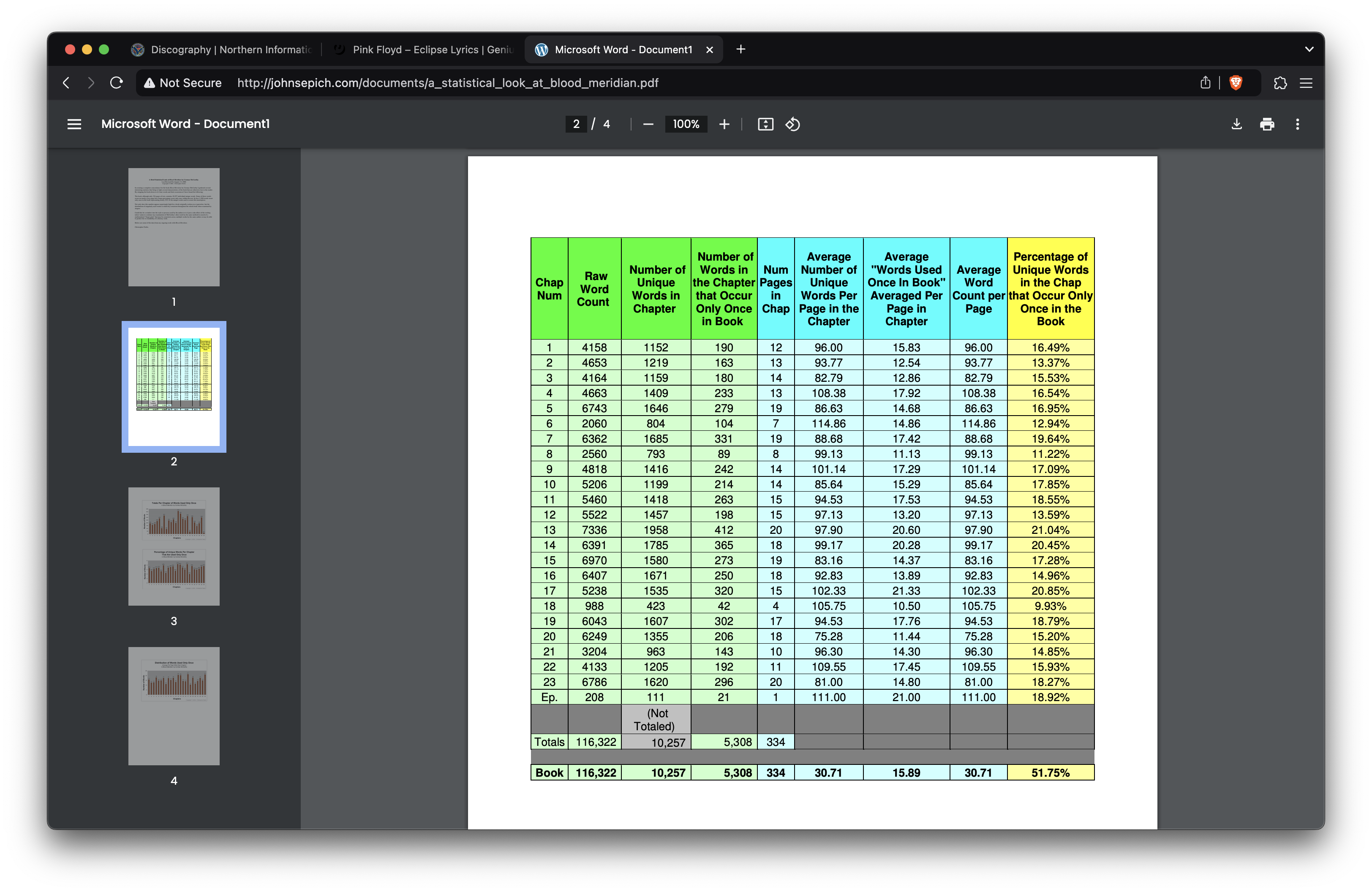
Task: Click the 'Raw Word Count' column header
Action: pos(594,289)
